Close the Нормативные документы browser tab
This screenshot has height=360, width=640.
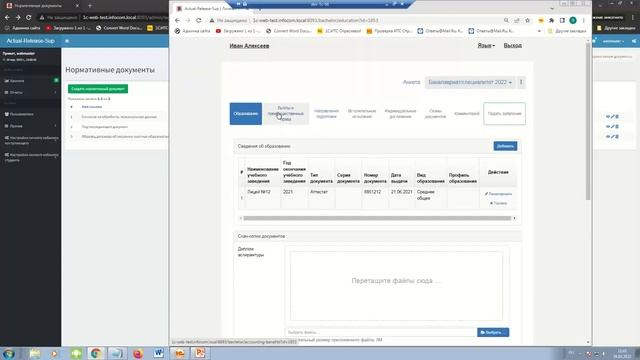pos(78,6)
